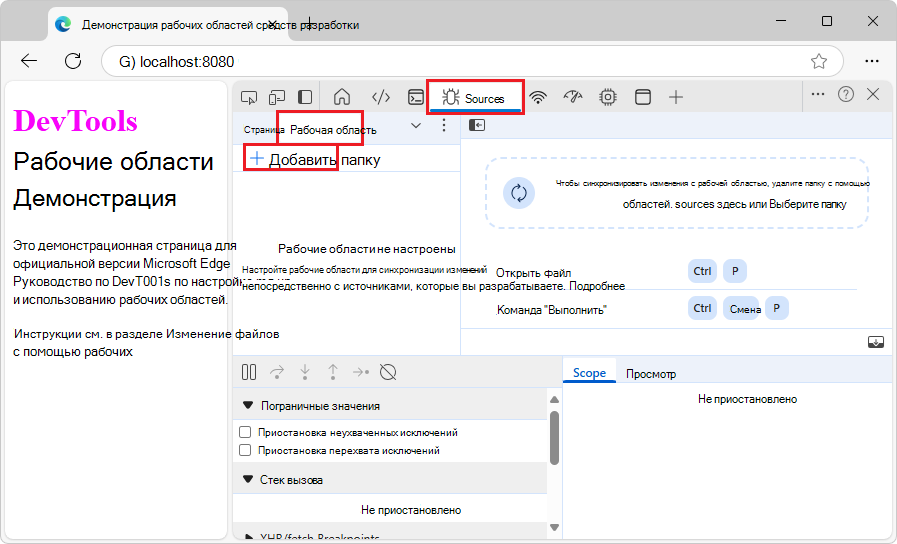Click the sync workspace circular icon
This screenshot has width=897, height=544.
pyautogui.click(x=519, y=193)
